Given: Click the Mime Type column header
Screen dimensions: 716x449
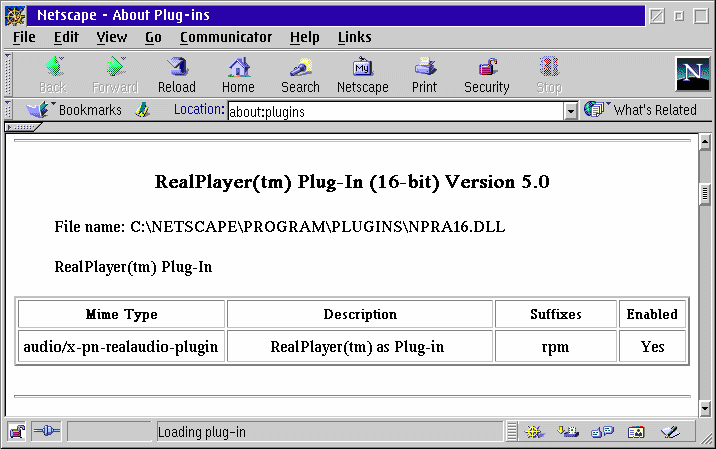Looking at the screenshot, I should [x=121, y=314].
